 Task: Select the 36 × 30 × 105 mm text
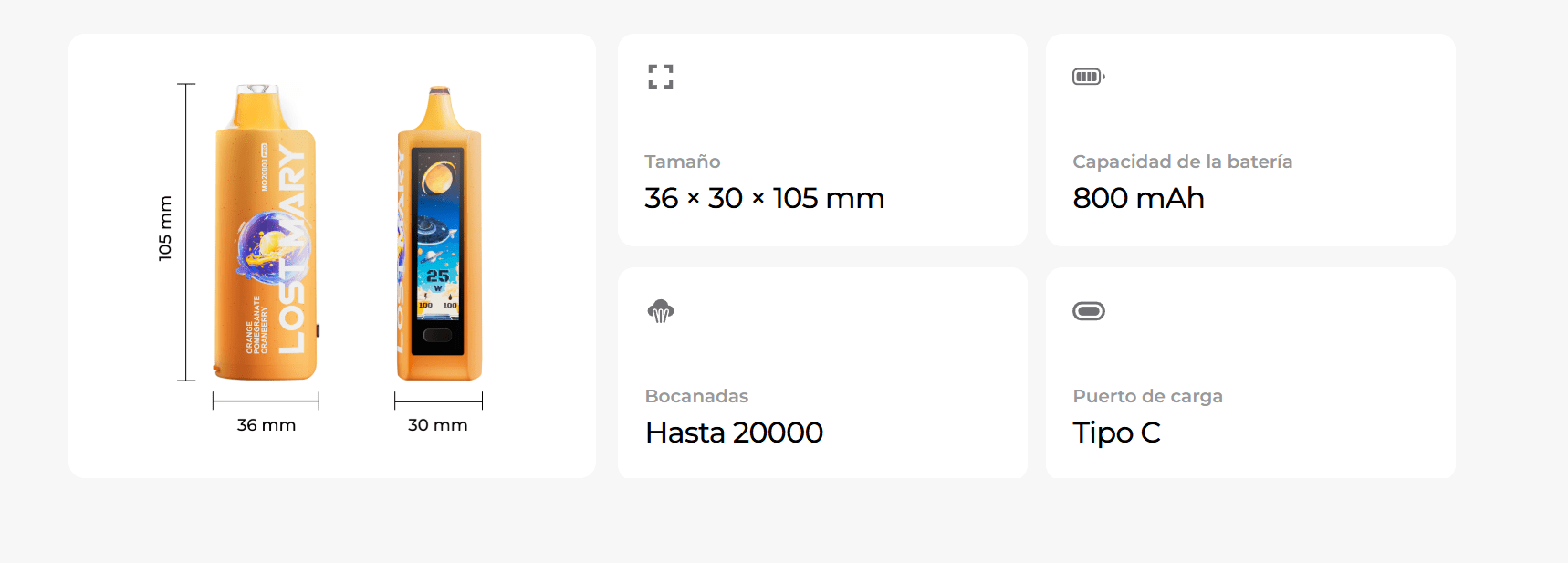pos(765,198)
